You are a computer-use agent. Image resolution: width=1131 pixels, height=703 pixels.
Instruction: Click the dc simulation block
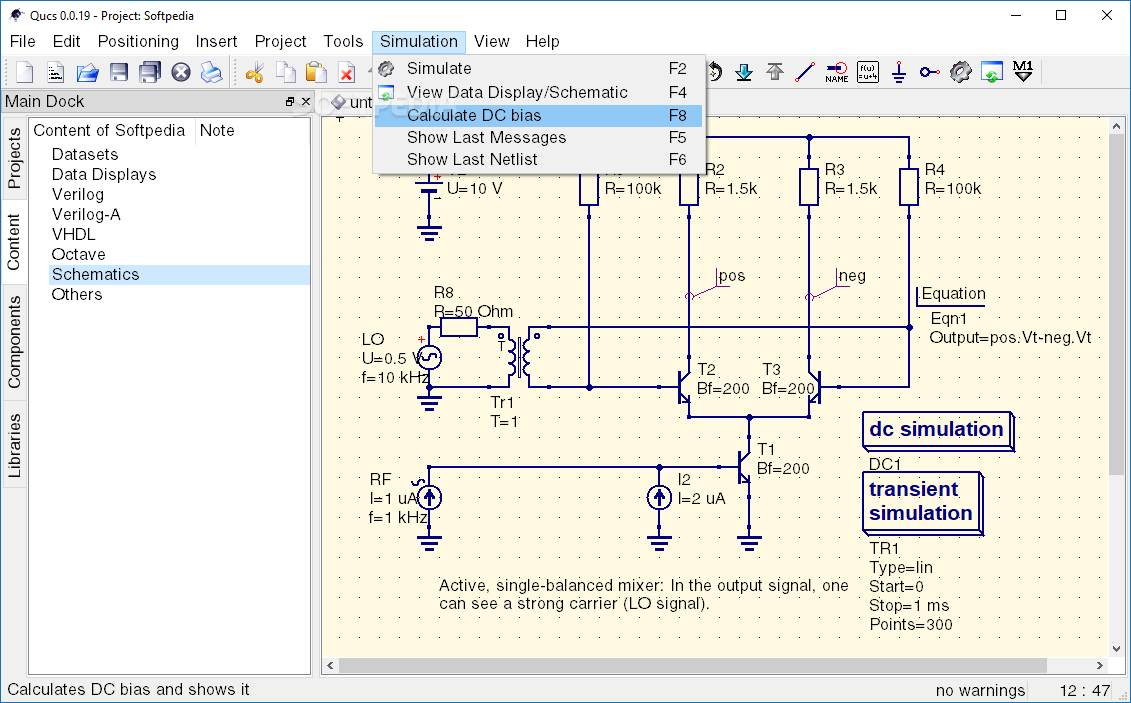[x=938, y=431]
